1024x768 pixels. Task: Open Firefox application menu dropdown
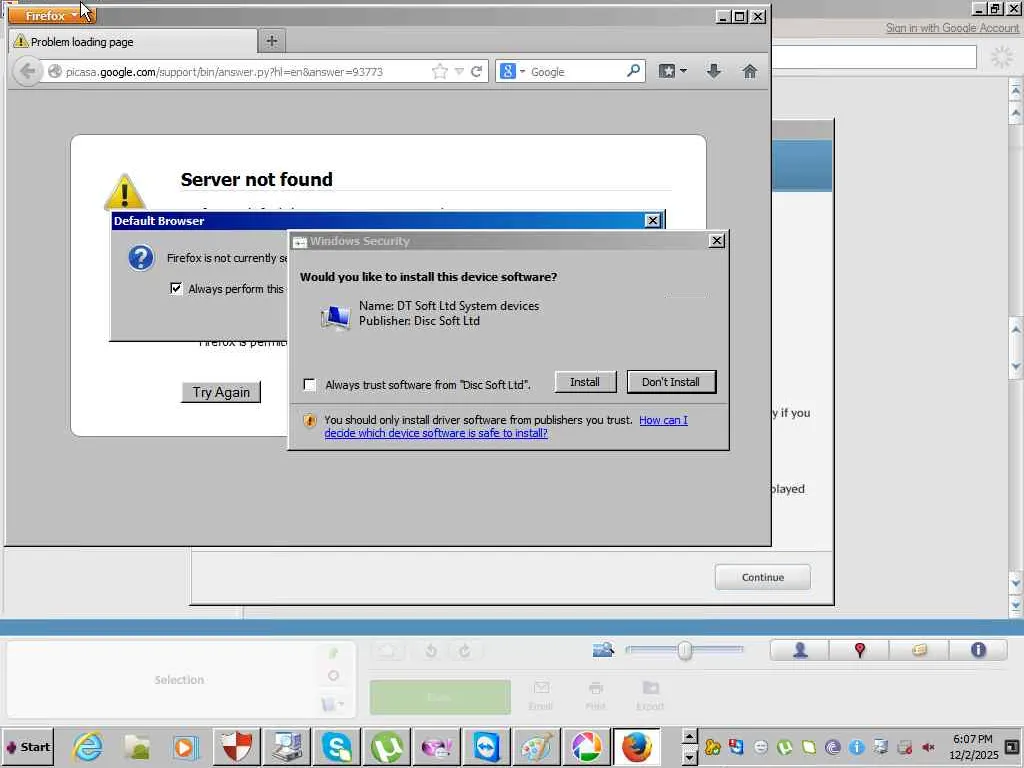click(x=52, y=15)
